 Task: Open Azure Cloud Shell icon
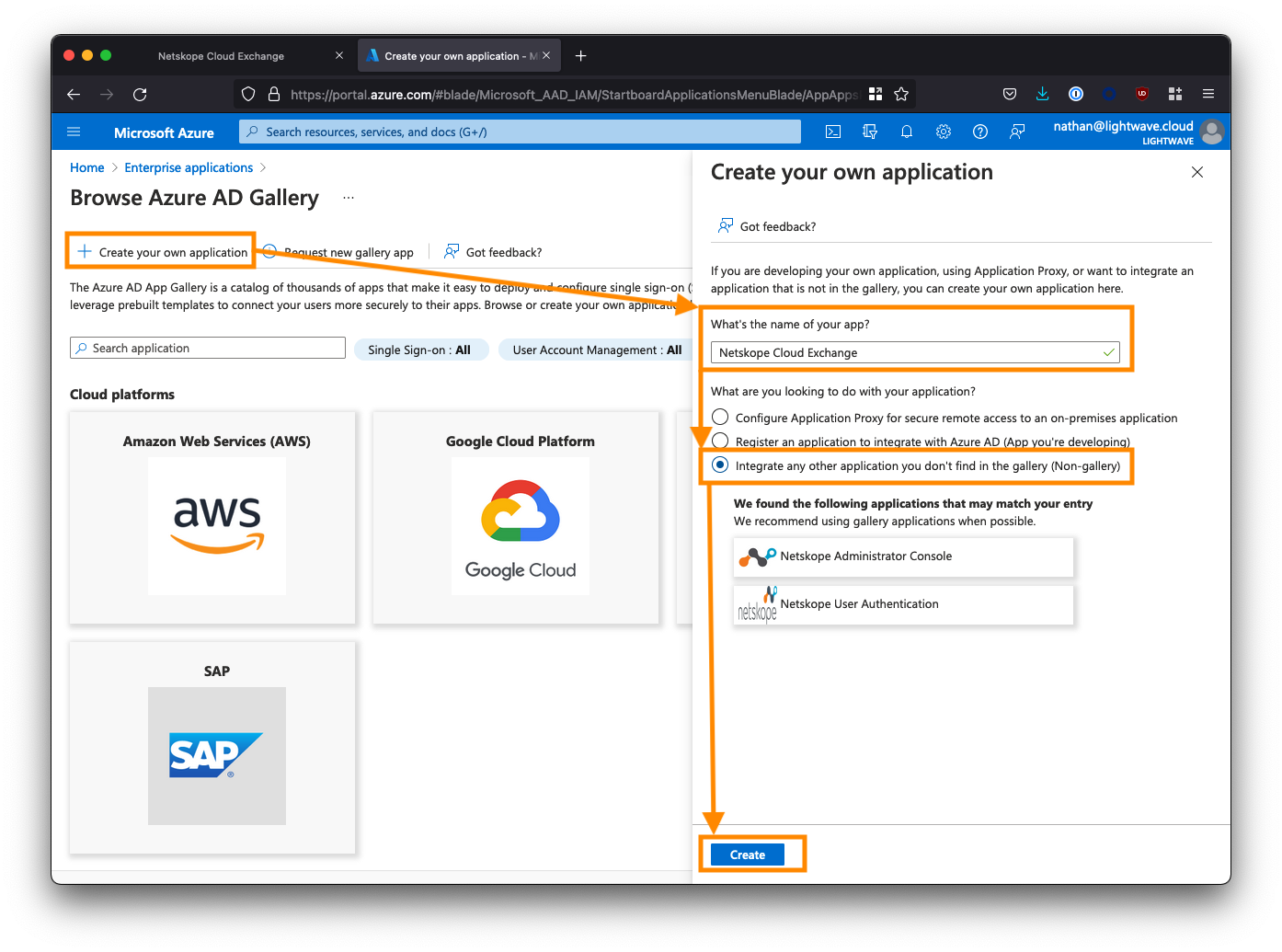(x=833, y=132)
